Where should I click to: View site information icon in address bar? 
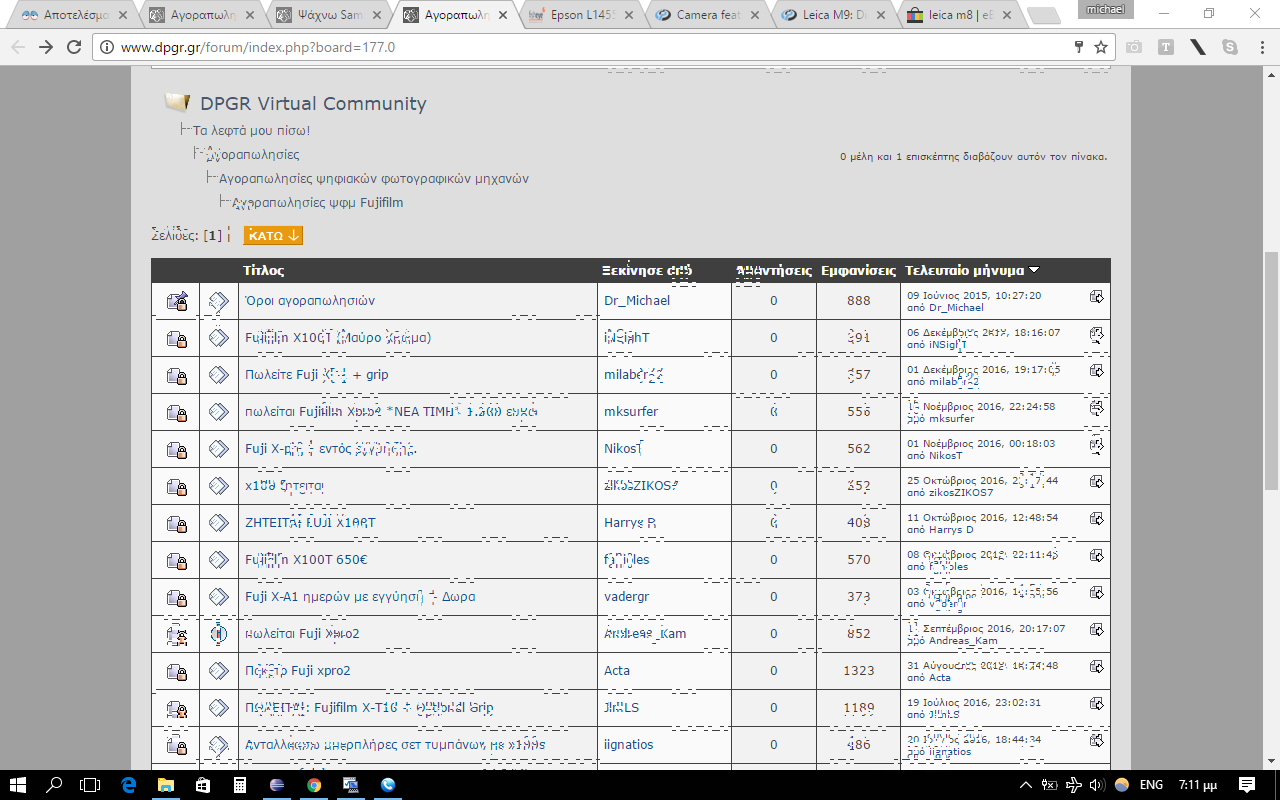[107, 47]
